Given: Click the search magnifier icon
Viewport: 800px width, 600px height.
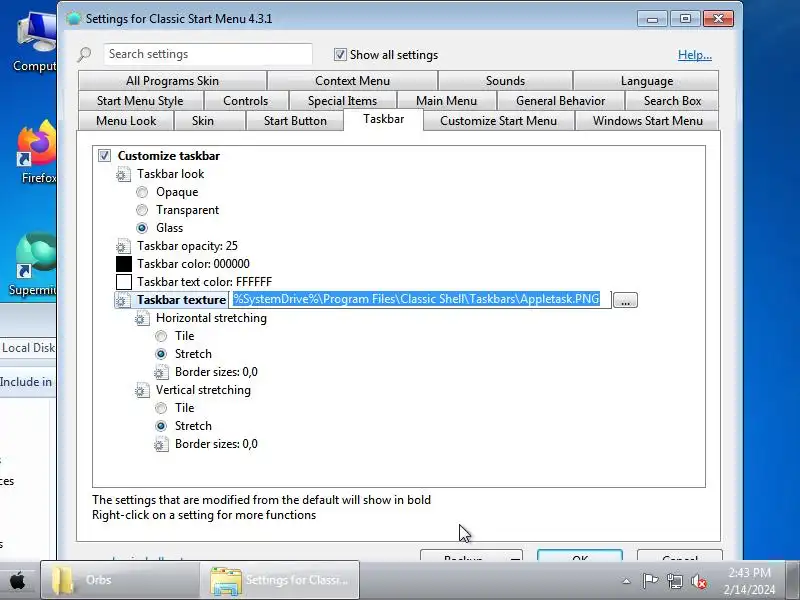Looking at the screenshot, I should click(x=84, y=54).
